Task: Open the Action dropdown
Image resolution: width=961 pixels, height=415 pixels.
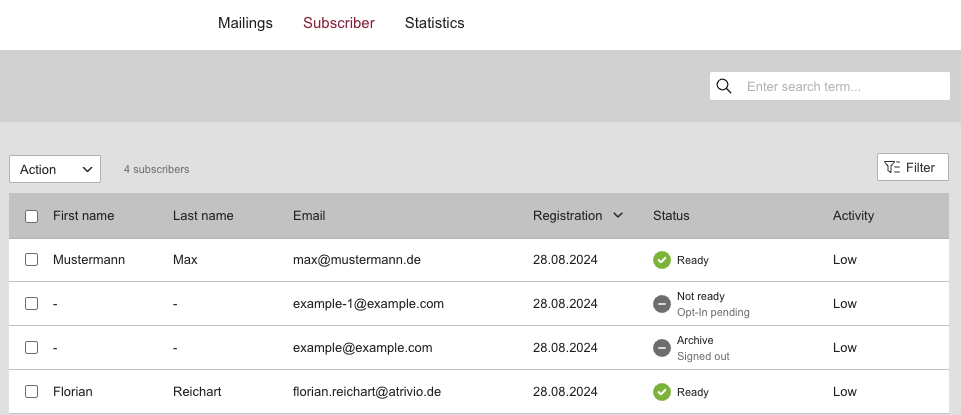Action: click(55, 169)
